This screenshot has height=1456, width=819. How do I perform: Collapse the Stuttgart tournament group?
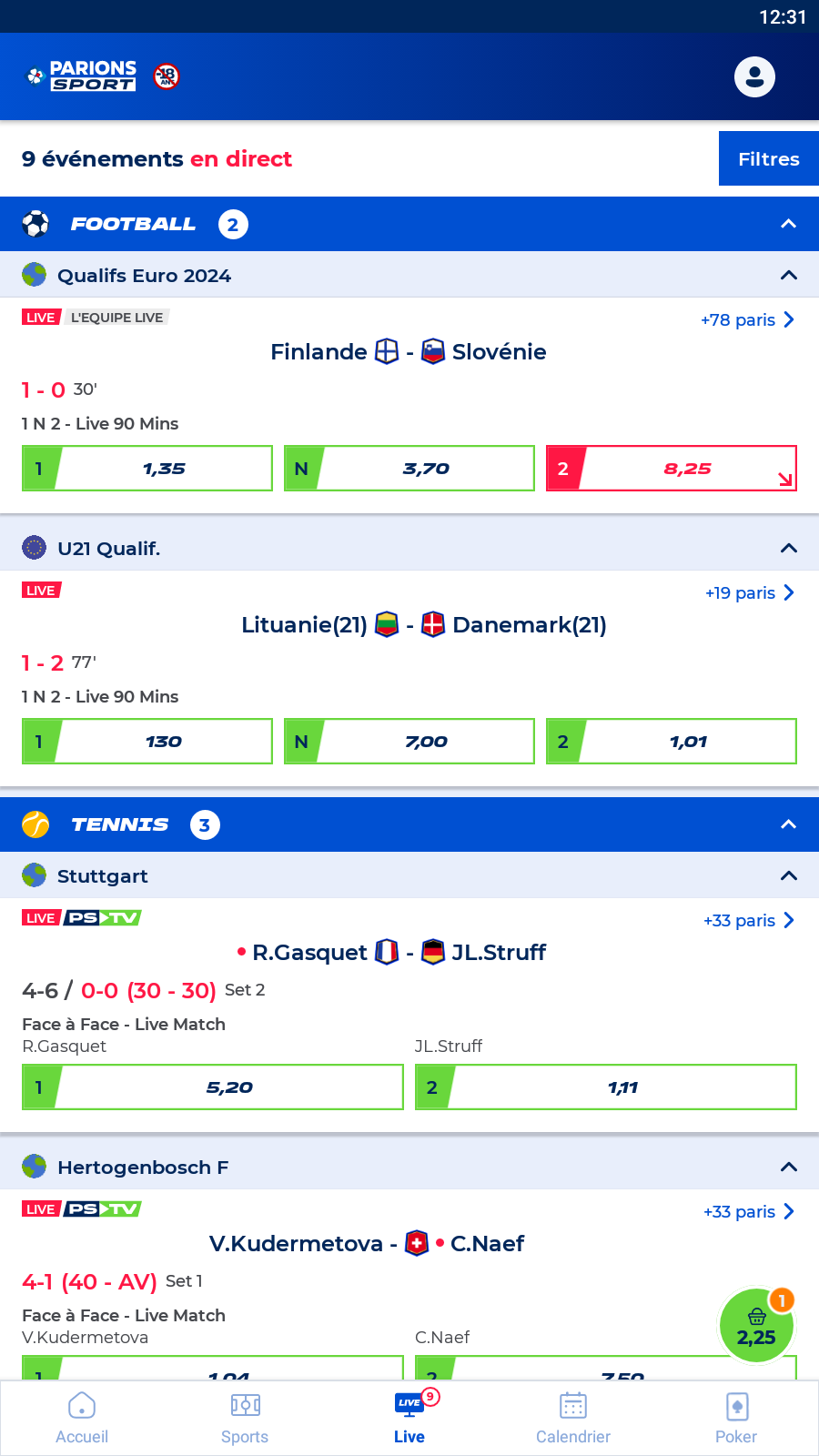[x=788, y=876]
